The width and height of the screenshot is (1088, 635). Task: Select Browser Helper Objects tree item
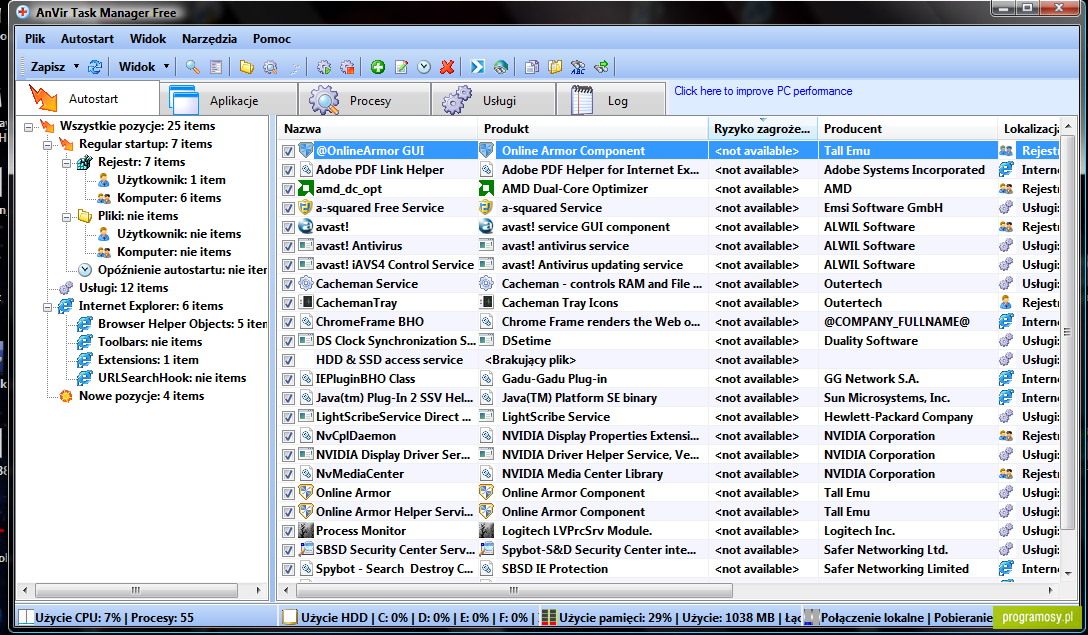point(182,324)
